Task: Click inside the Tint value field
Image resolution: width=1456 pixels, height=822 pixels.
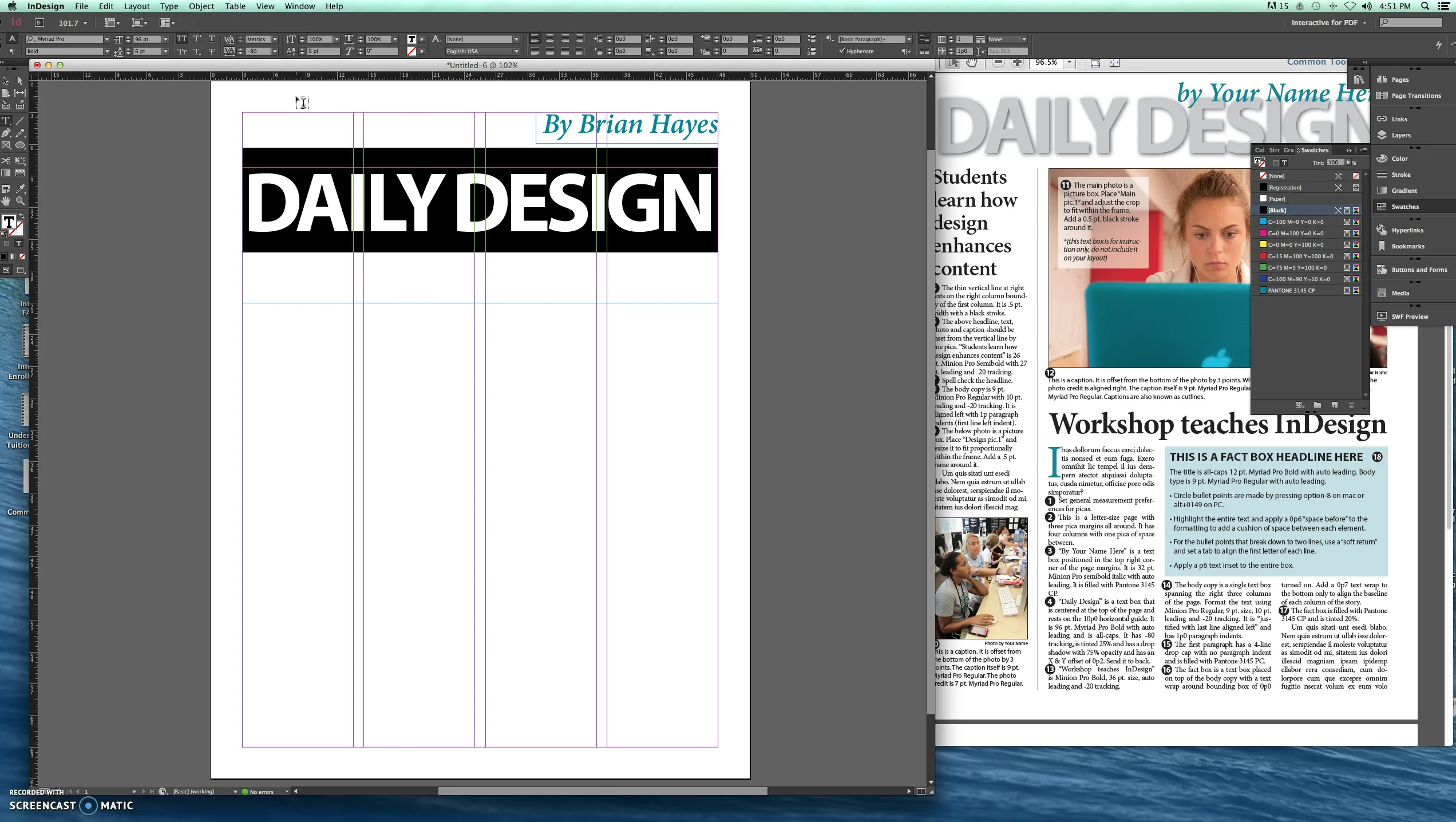Action: pos(1334,163)
